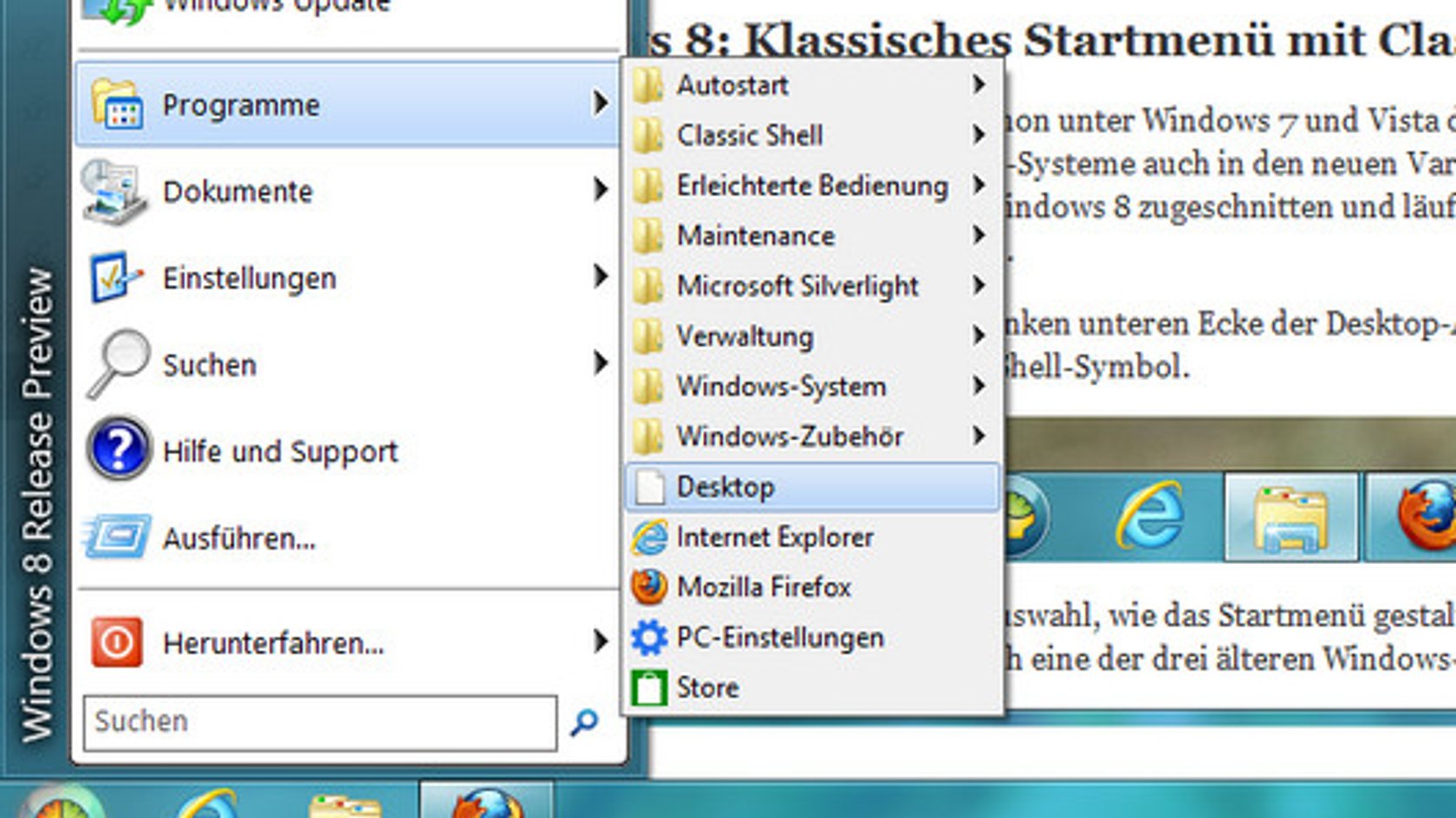Open the Windows-Zubehör folder
This screenshot has width=1456, height=818.
coord(812,437)
